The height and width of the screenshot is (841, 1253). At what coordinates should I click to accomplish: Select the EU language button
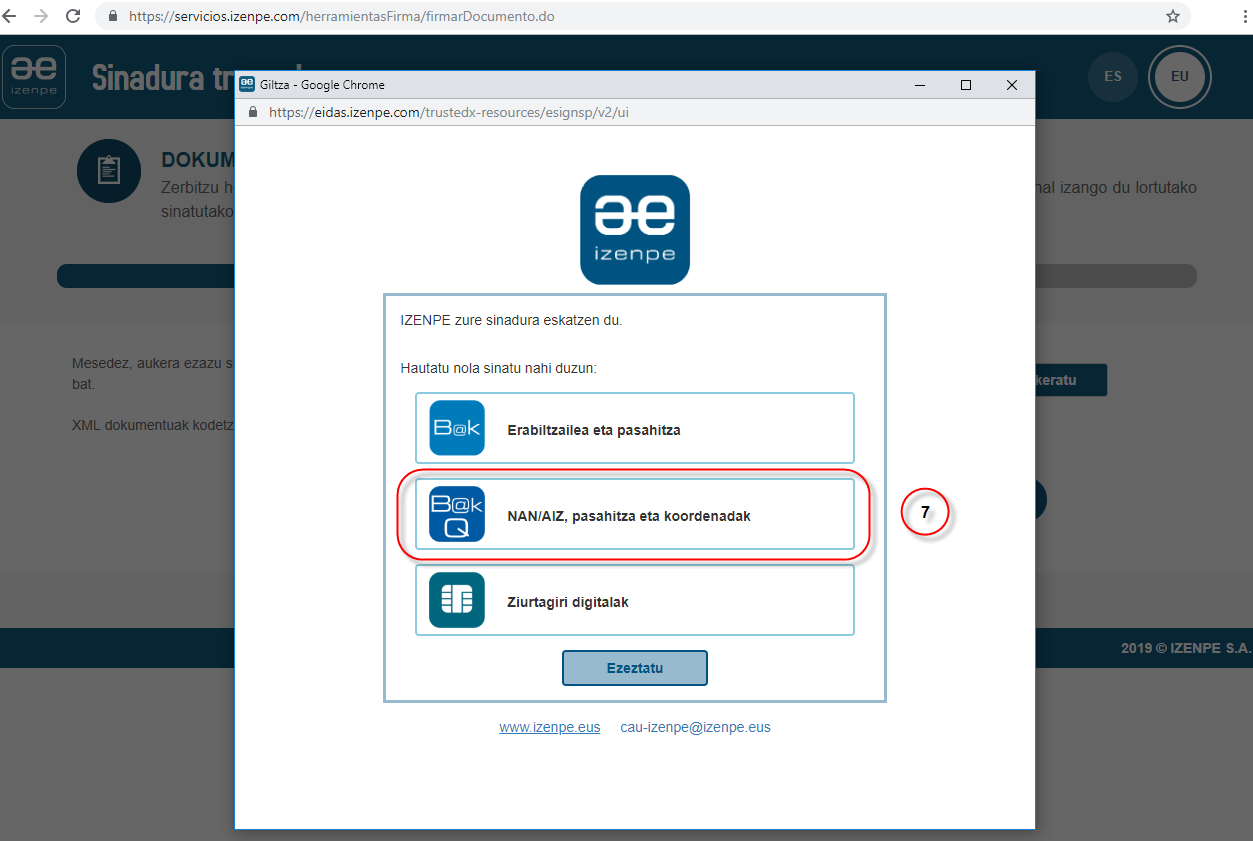1179,76
